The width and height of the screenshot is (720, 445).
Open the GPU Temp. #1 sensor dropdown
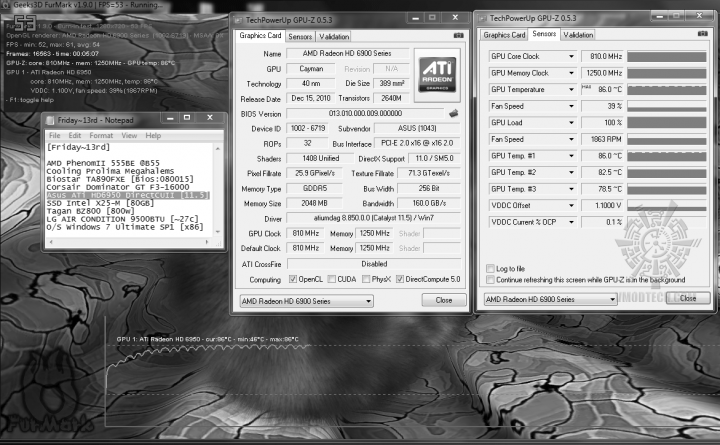571,156
